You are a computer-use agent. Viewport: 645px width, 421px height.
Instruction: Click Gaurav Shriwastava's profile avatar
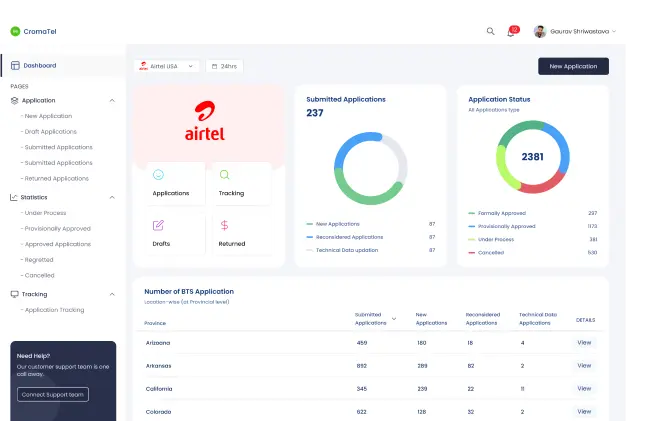pos(540,31)
